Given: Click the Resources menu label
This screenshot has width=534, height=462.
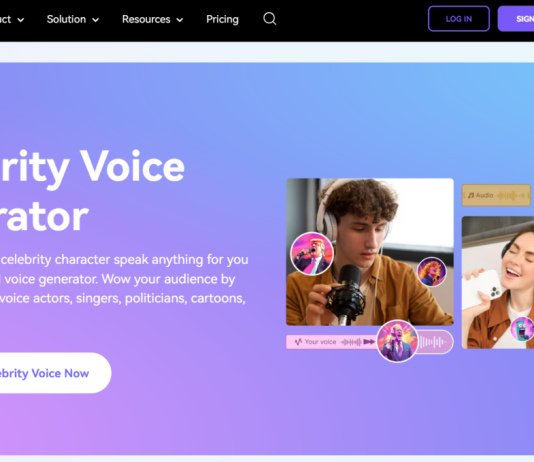Looking at the screenshot, I should point(146,19).
